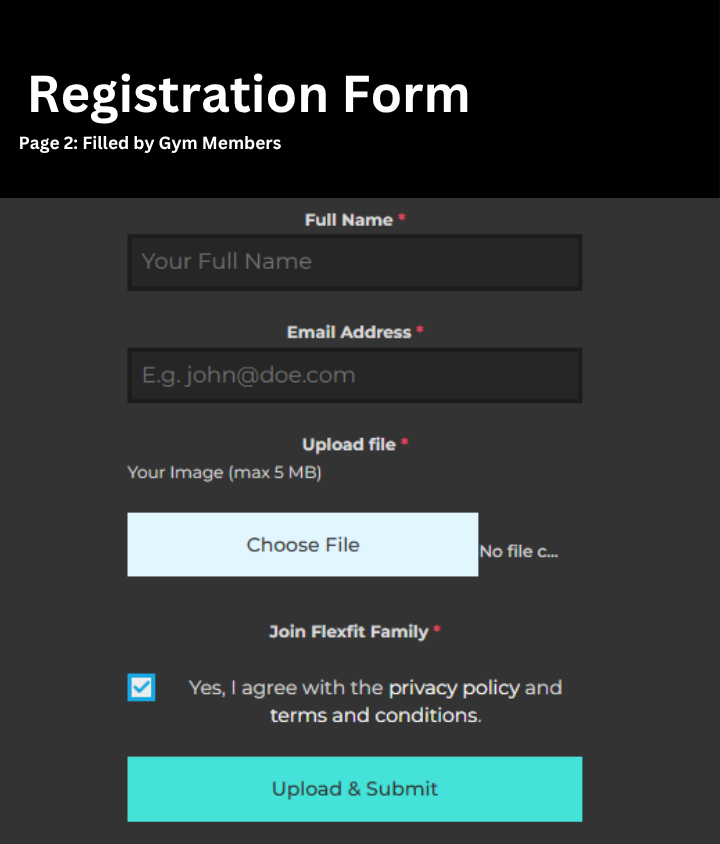Click the 'Your Image (max 5 MB)' hint
Viewport: 720px width, 844px height.
coord(224,473)
